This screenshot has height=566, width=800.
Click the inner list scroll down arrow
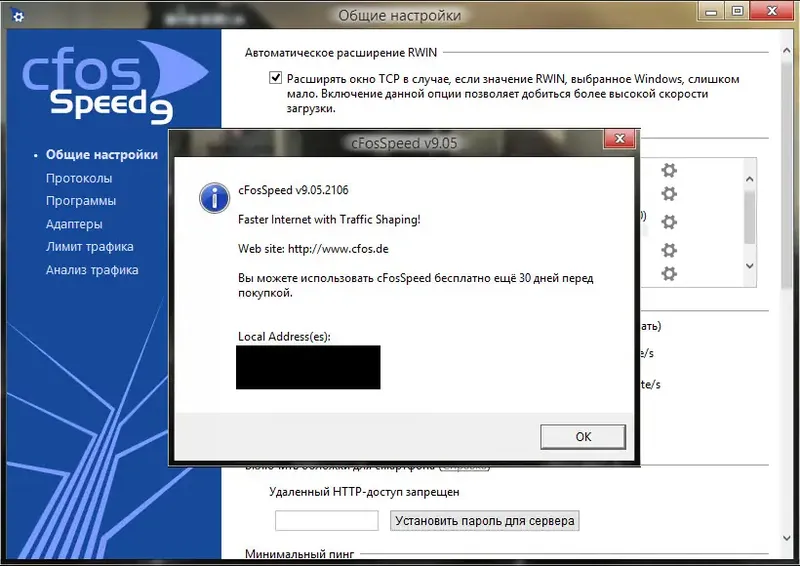749,266
